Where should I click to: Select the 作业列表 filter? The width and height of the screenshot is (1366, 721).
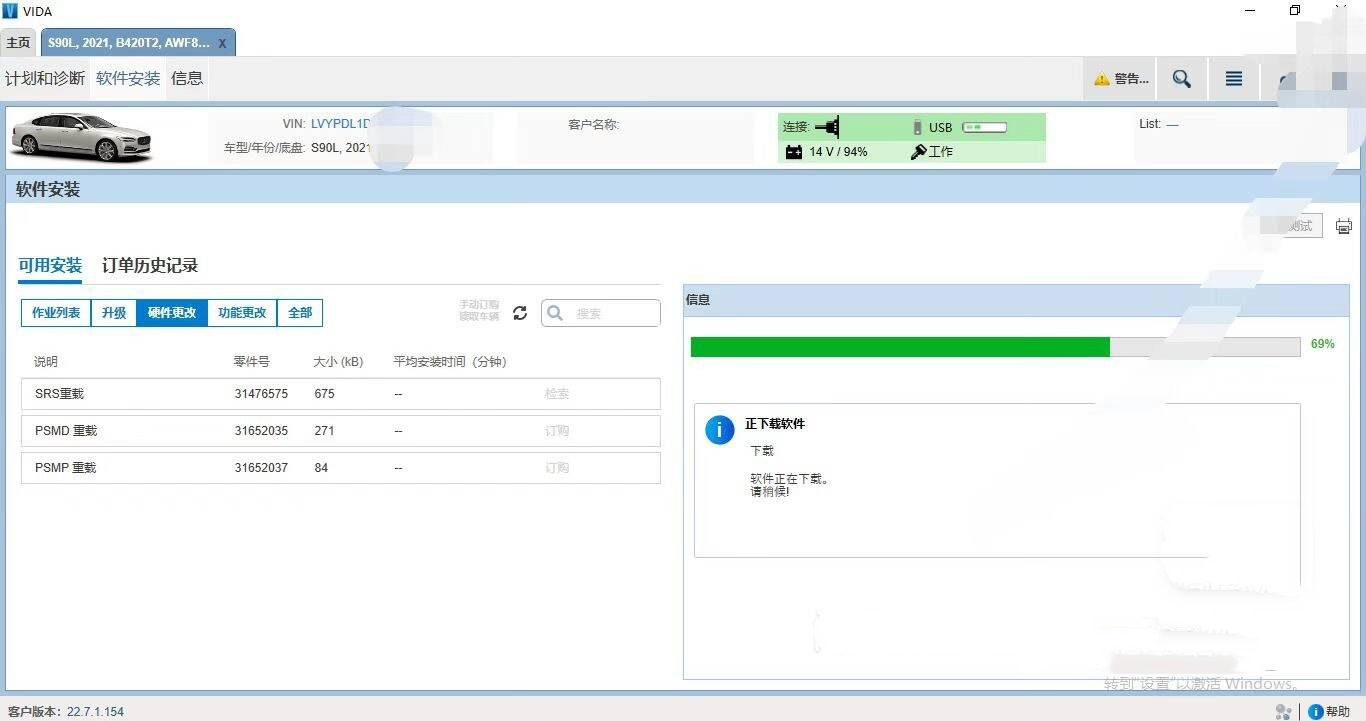tap(56, 313)
